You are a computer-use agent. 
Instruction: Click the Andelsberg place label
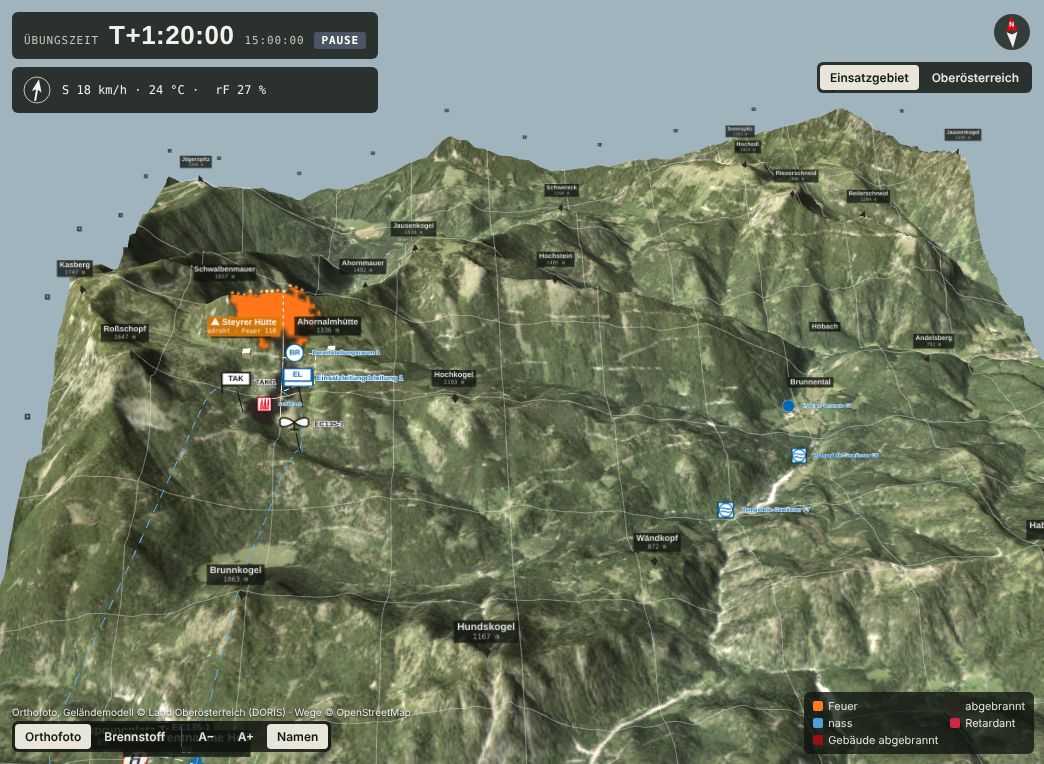(x=933, y=340)
